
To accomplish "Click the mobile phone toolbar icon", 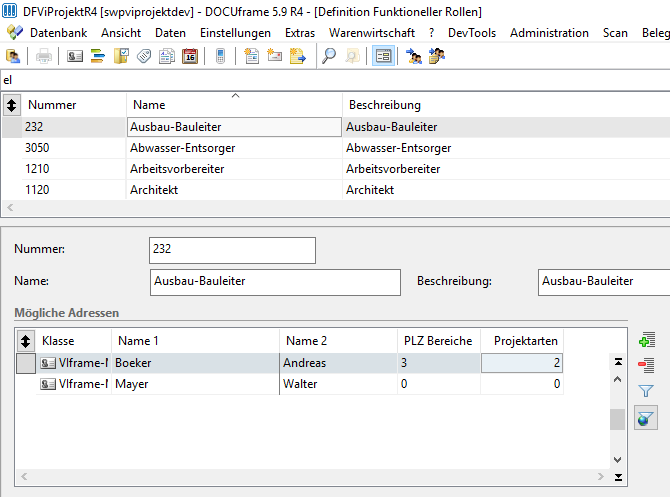I will [x=220, y=56].
